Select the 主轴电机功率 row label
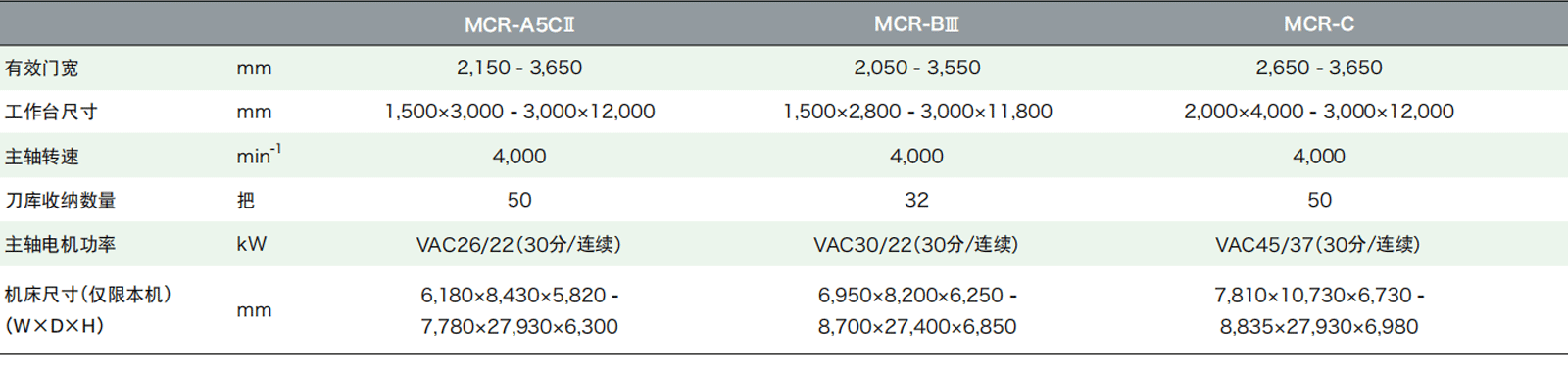This screenshot has height=369, width=1568. tap(60, 244)
